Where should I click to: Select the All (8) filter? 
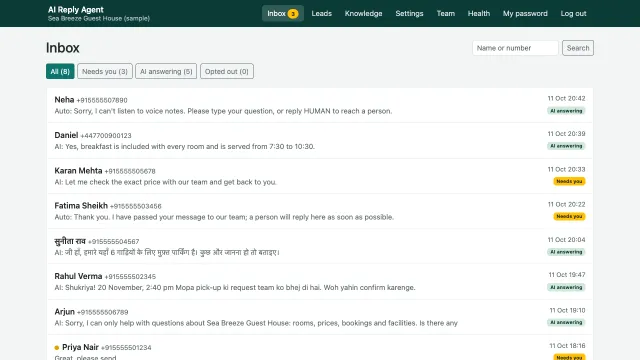[60, 71]
